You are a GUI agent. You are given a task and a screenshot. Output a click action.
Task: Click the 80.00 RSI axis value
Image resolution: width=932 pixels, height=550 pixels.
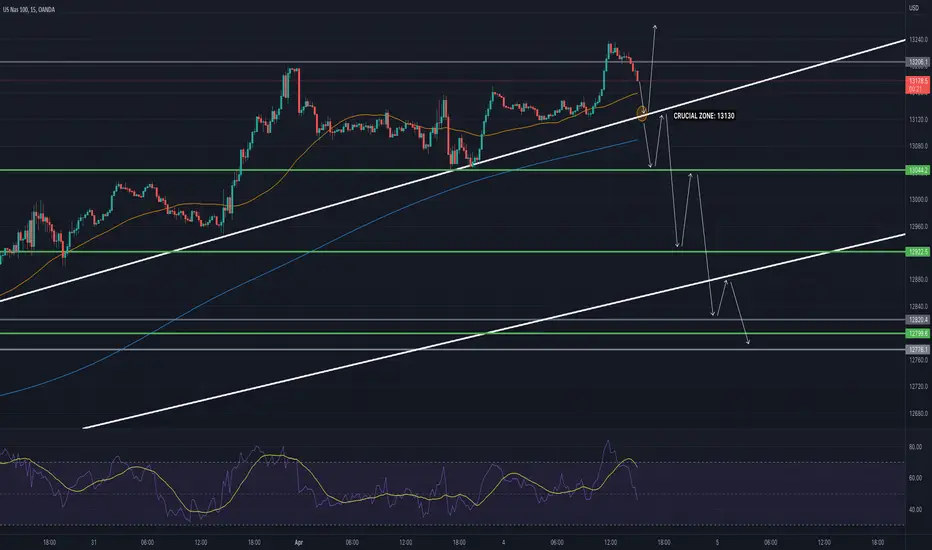tap(915, 447)
